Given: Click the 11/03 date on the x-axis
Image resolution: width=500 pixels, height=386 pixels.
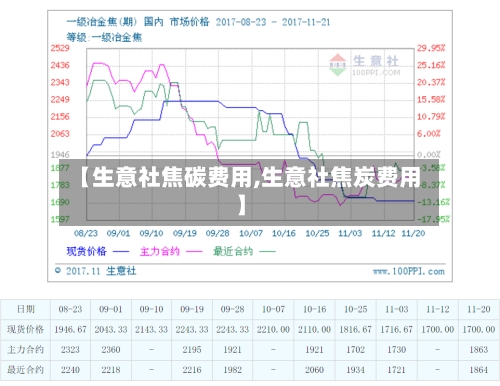Looking at the screenshot, I should click(350, 233).
